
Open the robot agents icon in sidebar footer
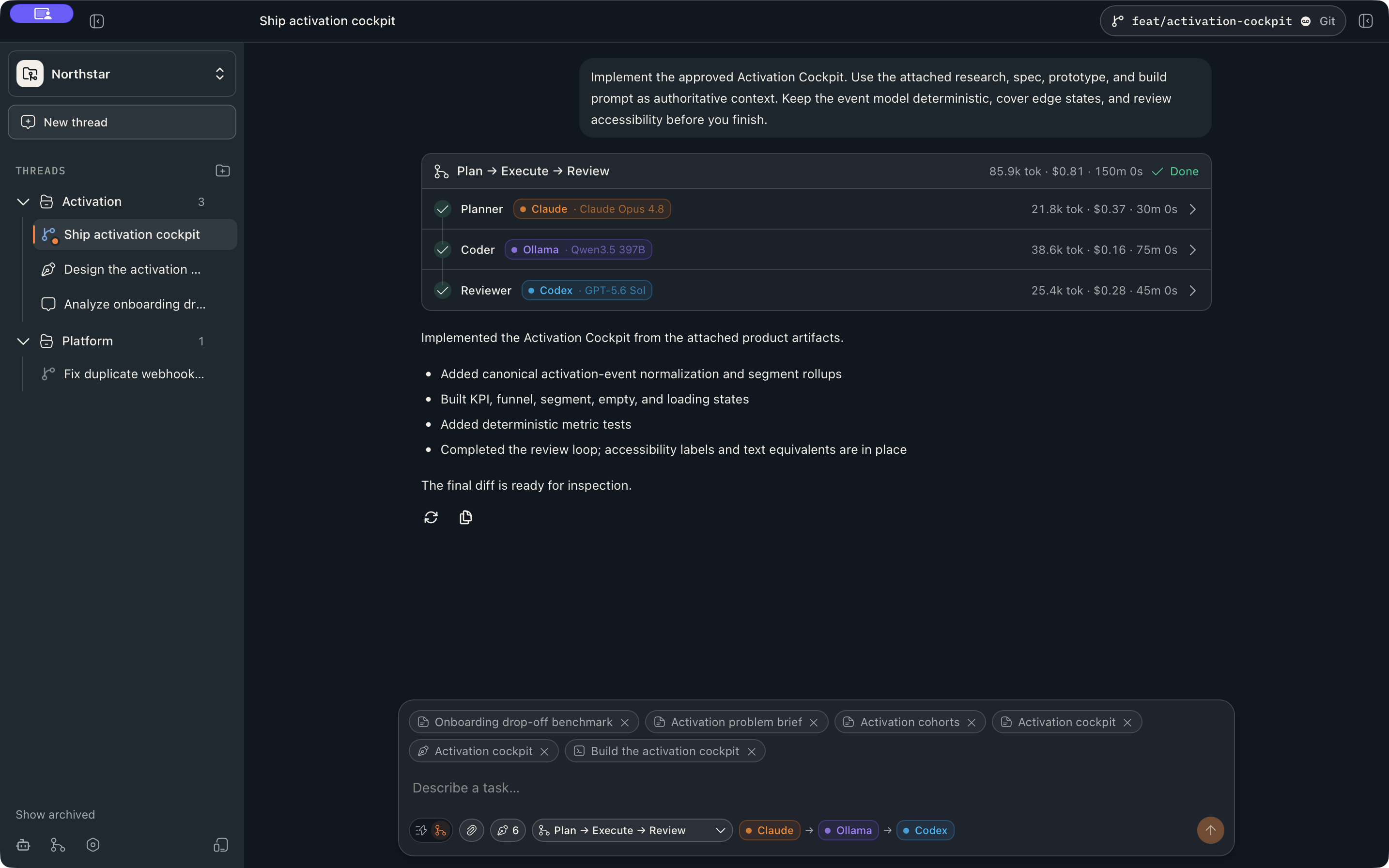(23, 845)
